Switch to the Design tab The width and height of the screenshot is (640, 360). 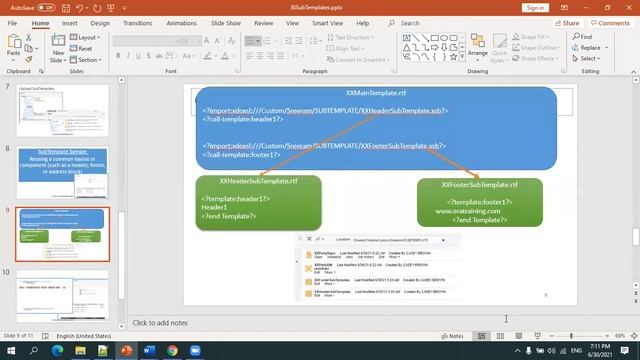pos(100,23)
